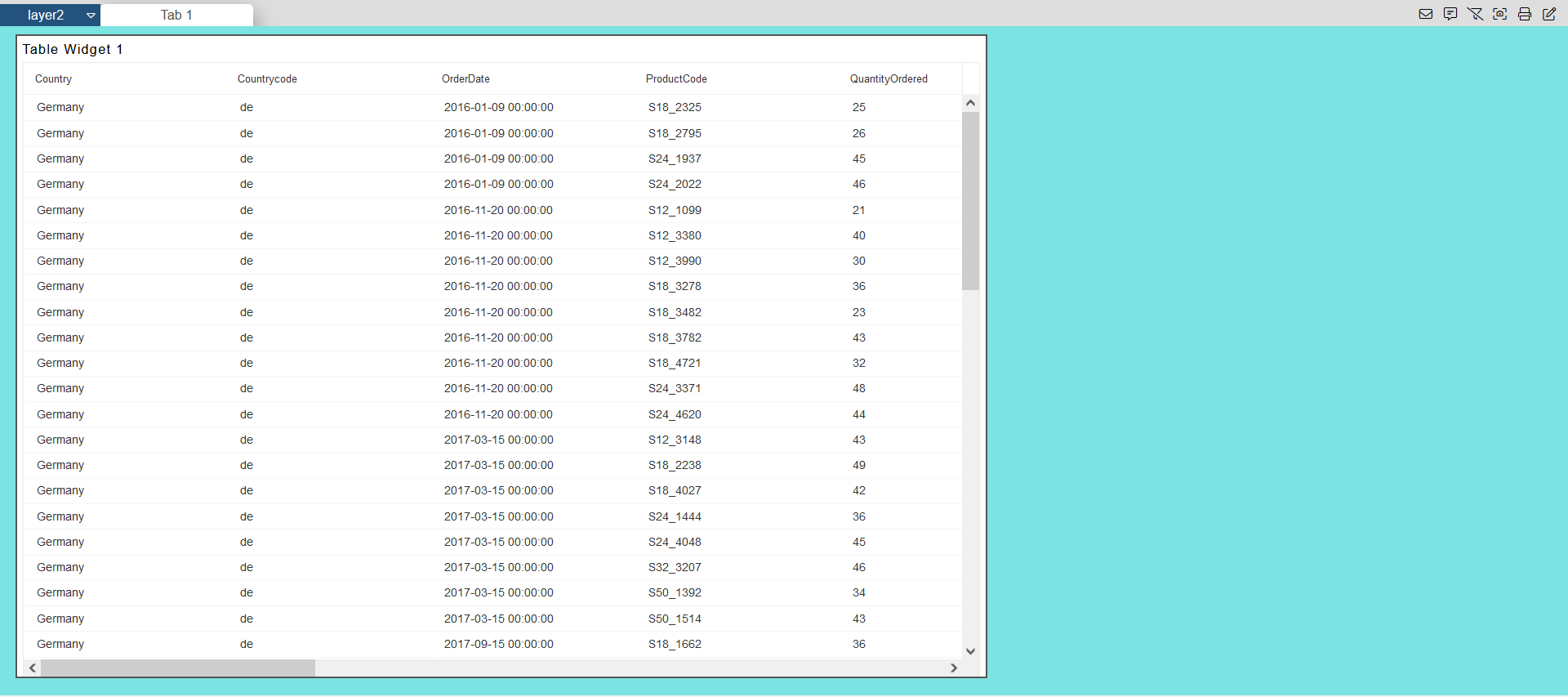Viewport: 1568px width, 697px height.
Task: Click quantity 48 in the S24_3371 row
Action: pos(859,388)
